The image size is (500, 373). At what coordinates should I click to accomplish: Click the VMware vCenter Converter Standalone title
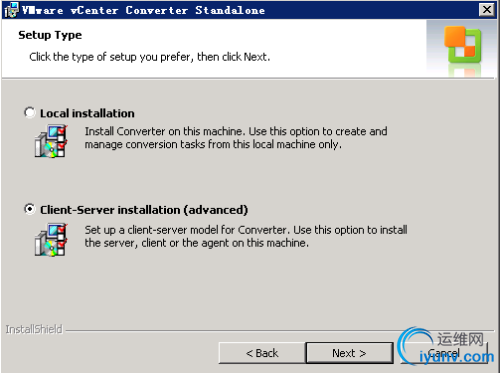[x=144, y=10]
